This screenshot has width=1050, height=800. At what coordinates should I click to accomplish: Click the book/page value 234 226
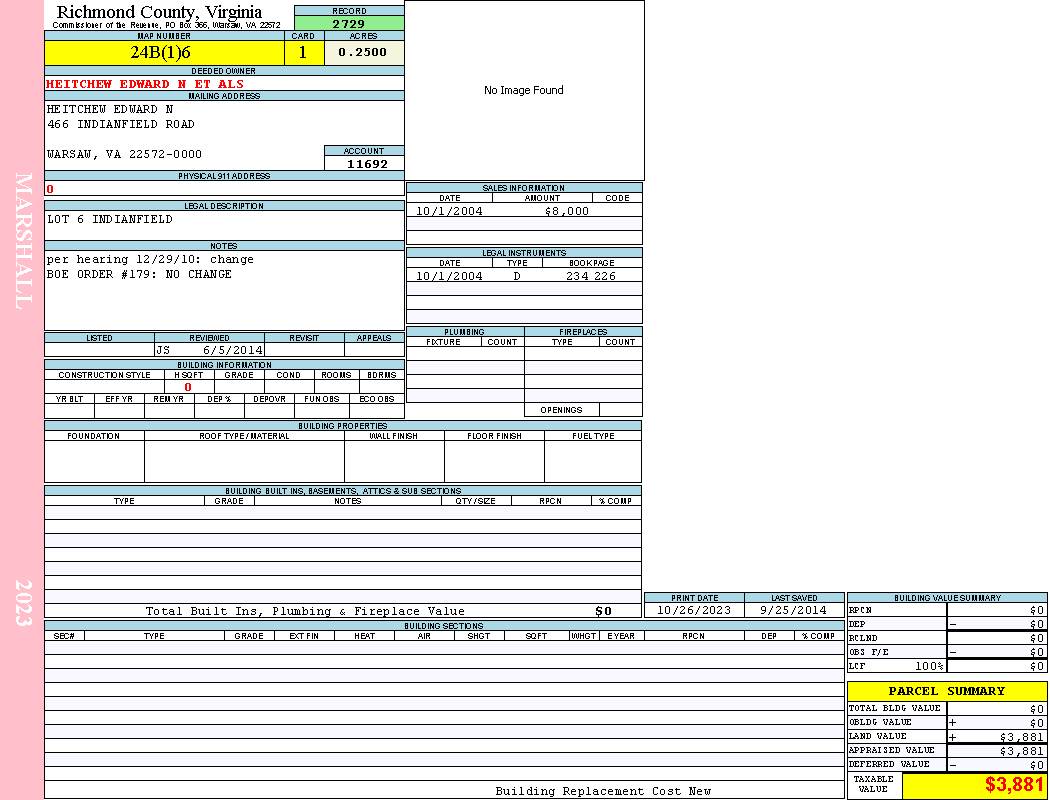point(590,276)
